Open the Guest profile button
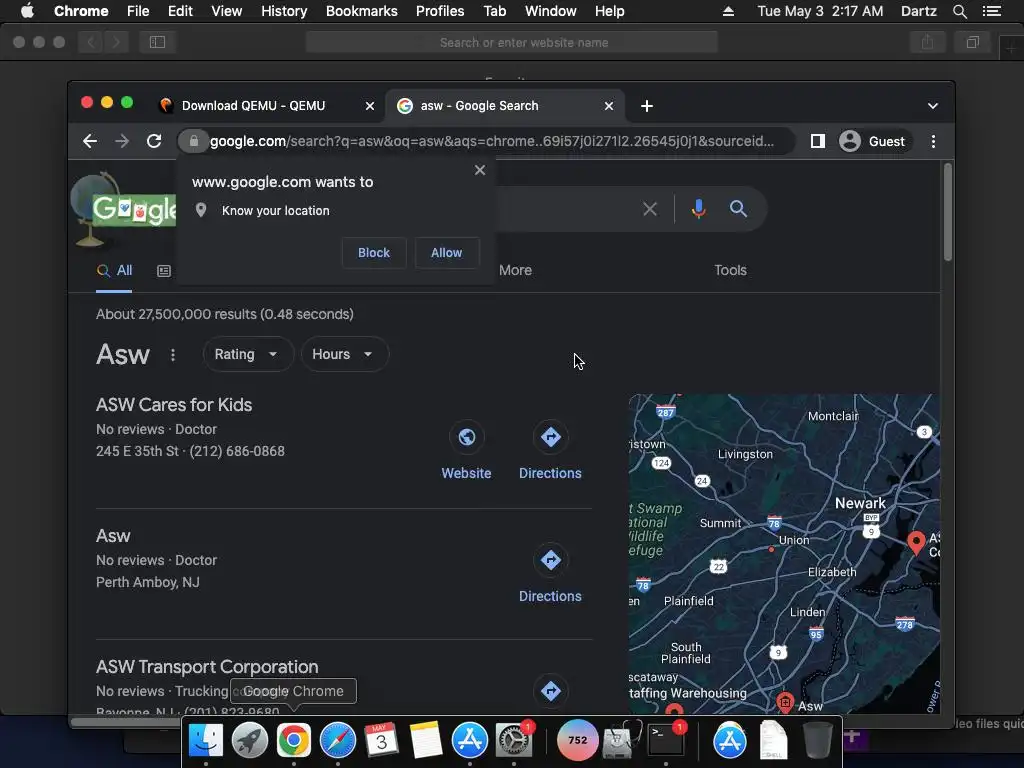The width and height of the screenshot is (1024, 768). pyautogui.click(x=873, y=141)
